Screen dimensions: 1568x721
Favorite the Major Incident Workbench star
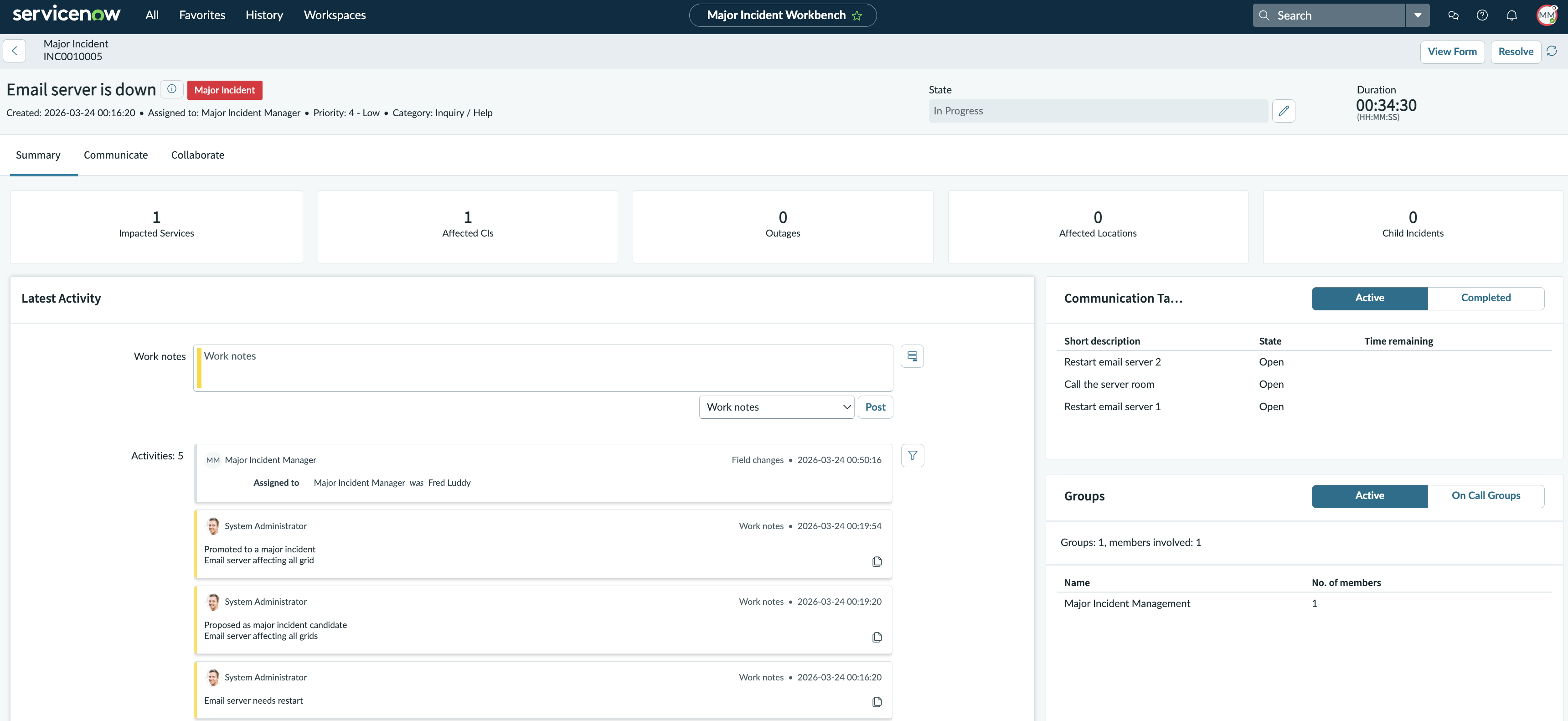point(857,16)
